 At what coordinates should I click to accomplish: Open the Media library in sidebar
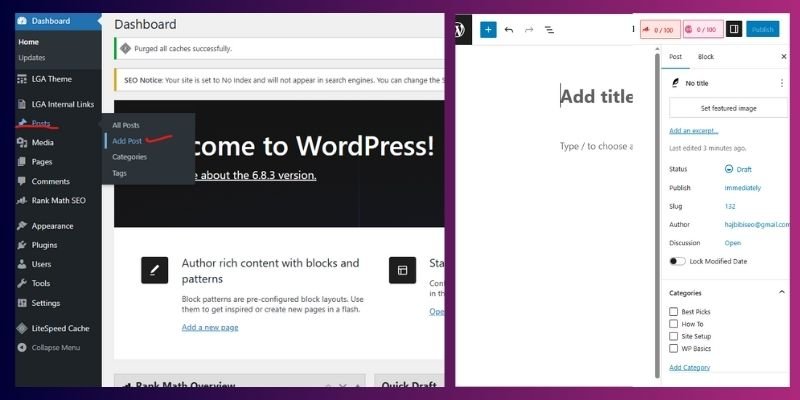tap(42, 142)
